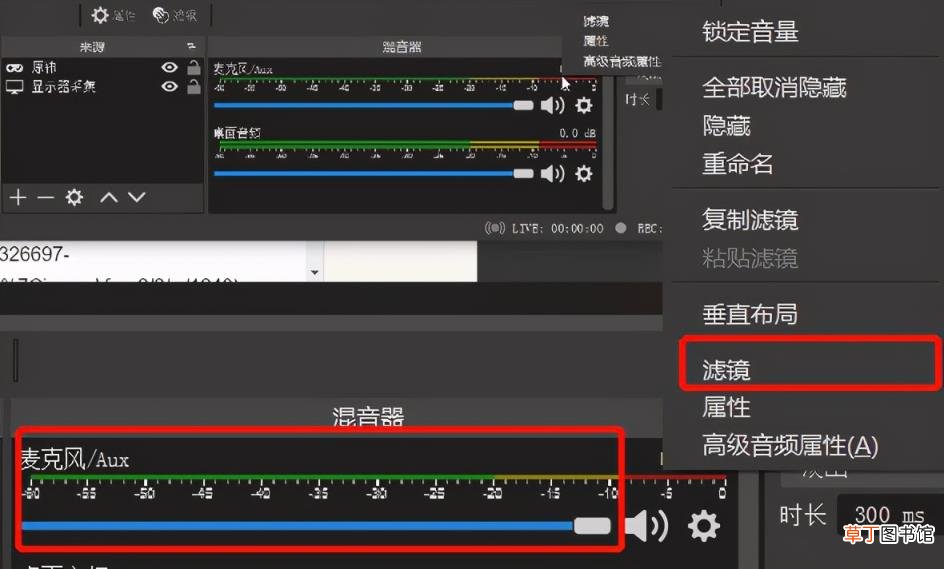The width and height of the screenshot is (944, 569).
Task: Toggle the lock for 原神 source
Action: [194, 67]
